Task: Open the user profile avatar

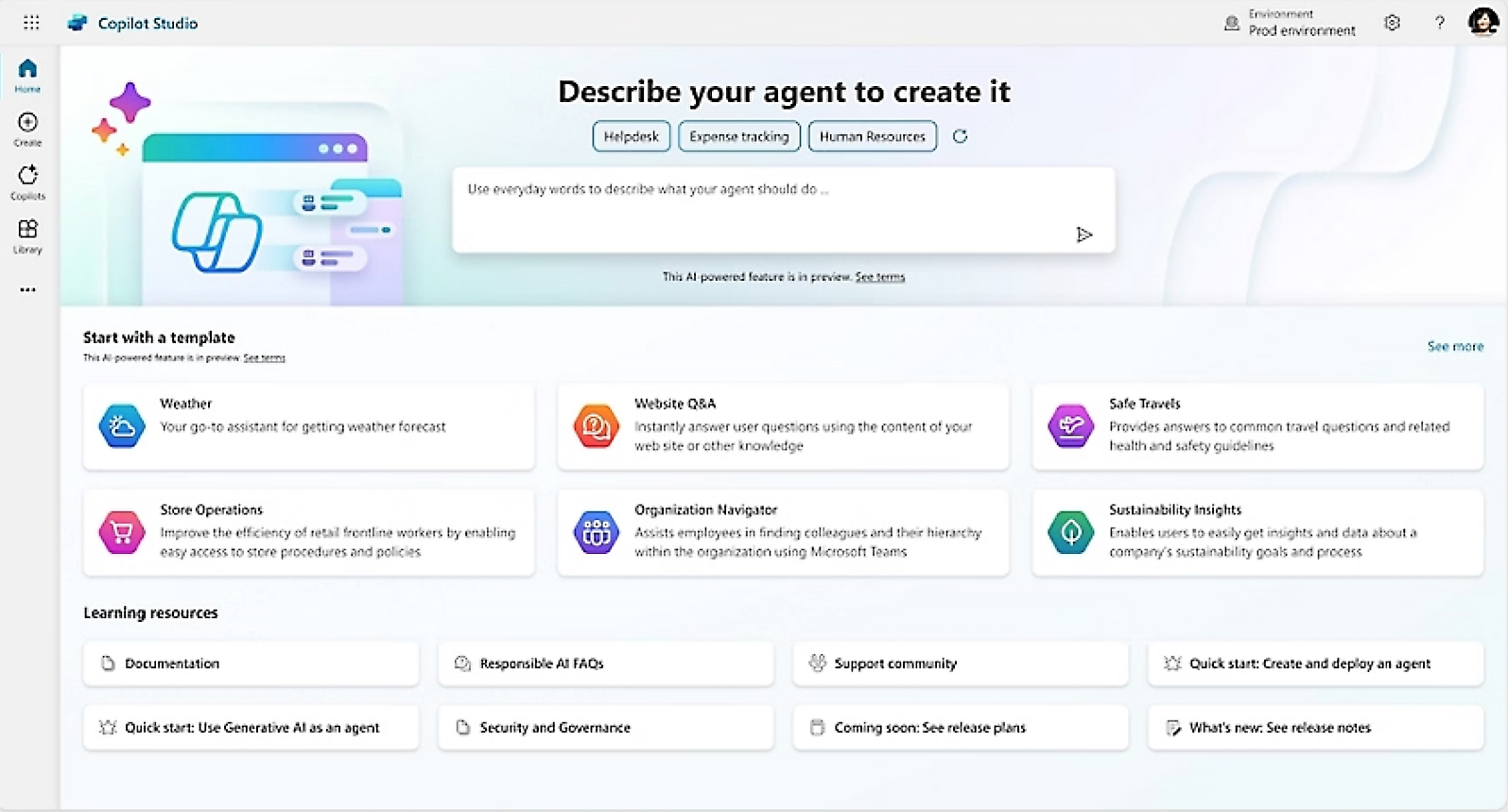Action: [1482, 22]
